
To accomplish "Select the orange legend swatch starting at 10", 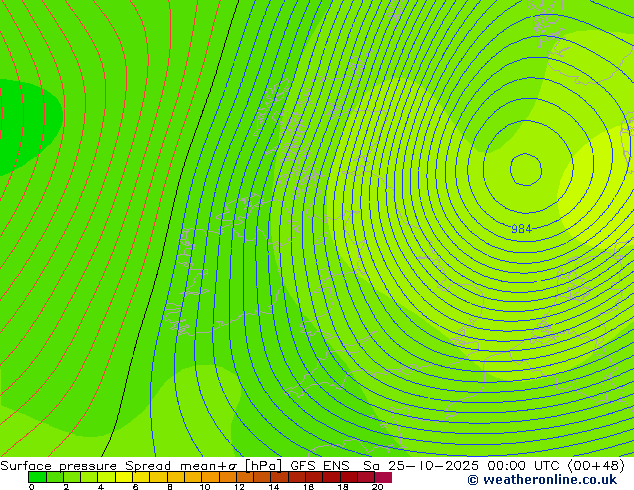I will (x=210, y=477).
